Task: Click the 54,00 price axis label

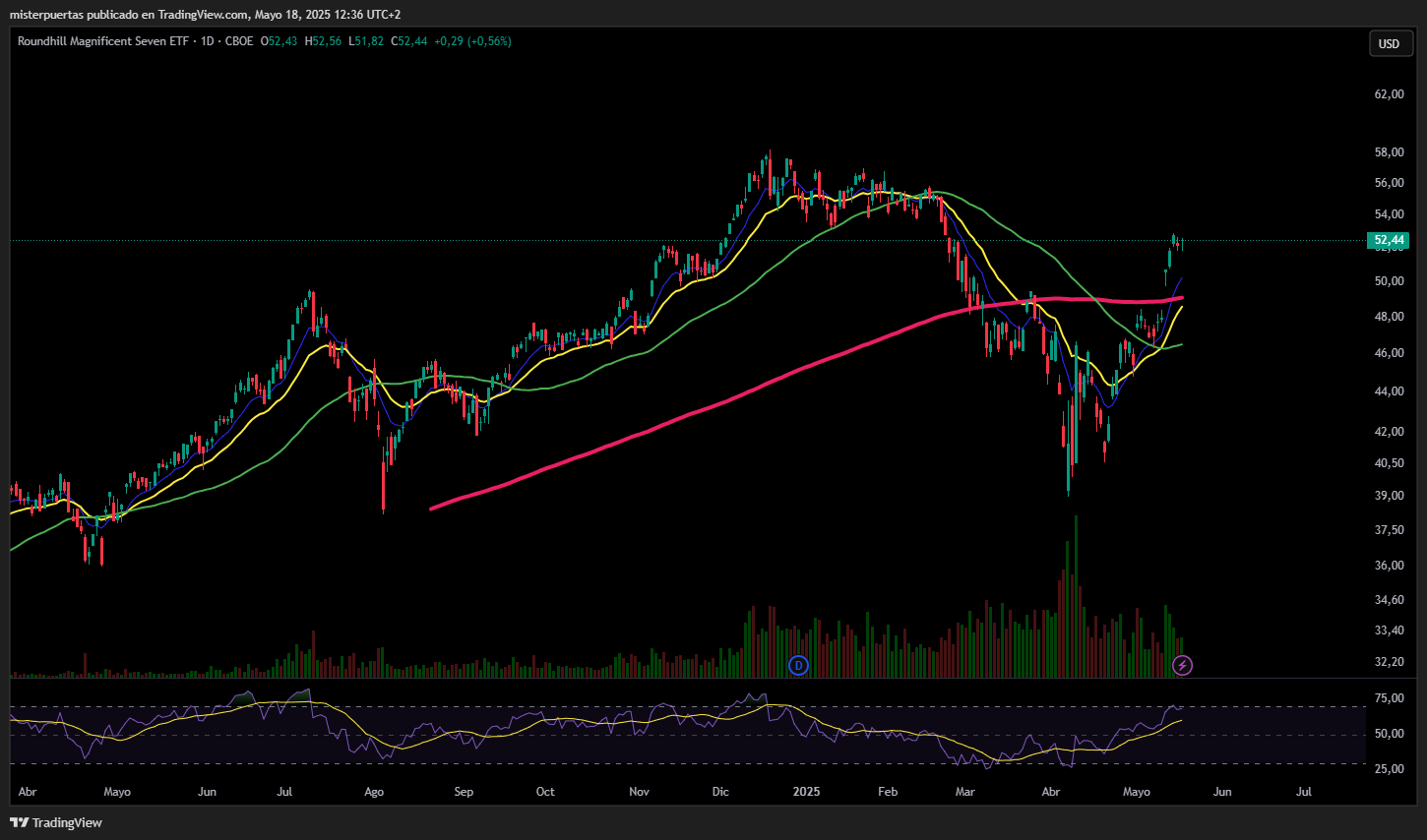Action: point(1389,214)
